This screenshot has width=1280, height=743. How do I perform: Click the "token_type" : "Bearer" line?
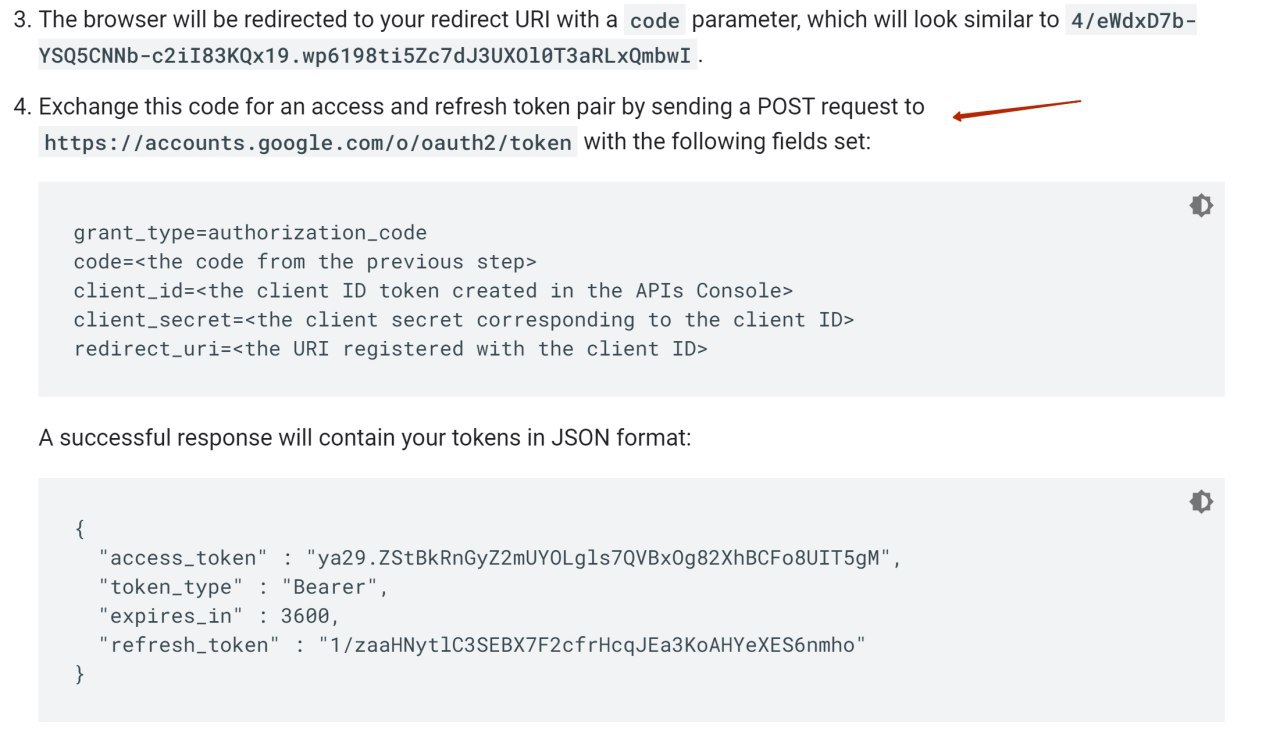click(x=243, y=587)
